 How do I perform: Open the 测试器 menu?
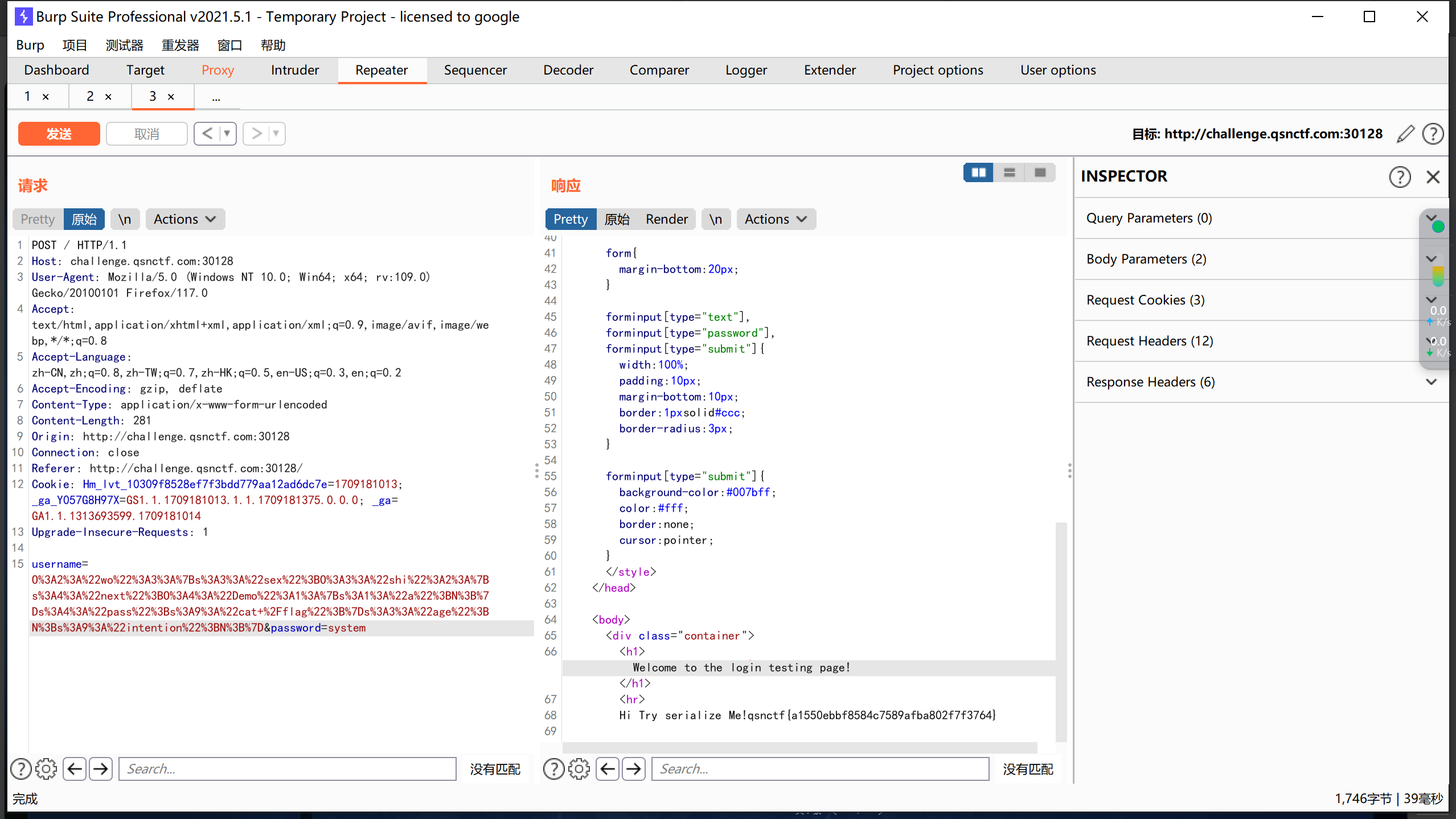(125, 45)
